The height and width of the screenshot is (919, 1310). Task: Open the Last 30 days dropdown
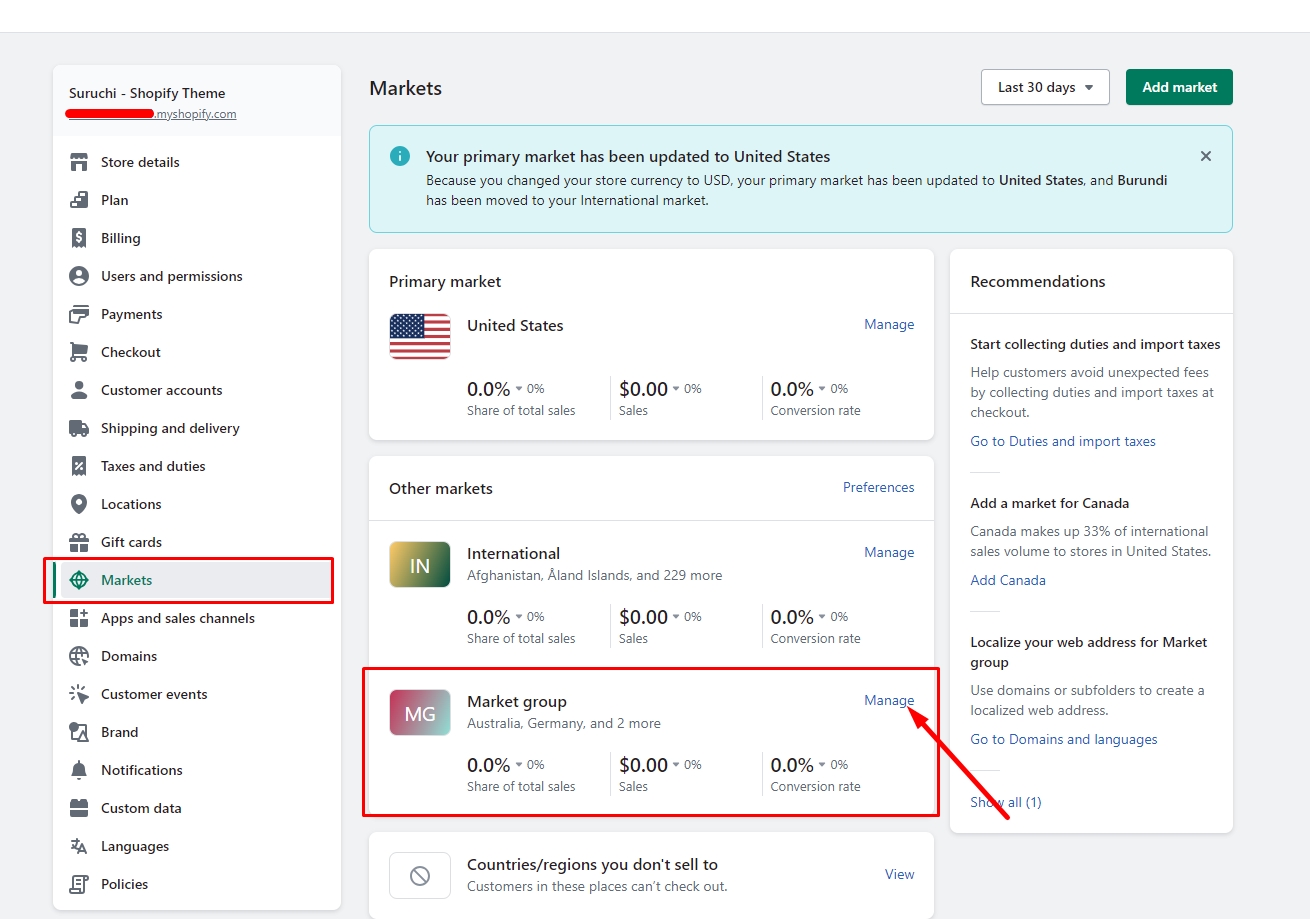1045,87
